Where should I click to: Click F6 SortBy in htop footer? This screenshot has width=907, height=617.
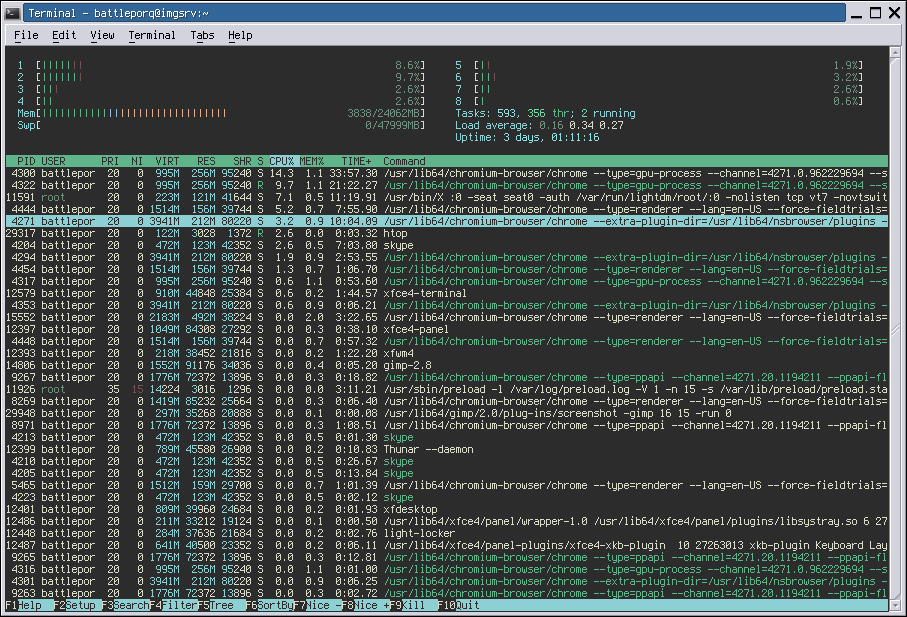click(x=270, y=605)
